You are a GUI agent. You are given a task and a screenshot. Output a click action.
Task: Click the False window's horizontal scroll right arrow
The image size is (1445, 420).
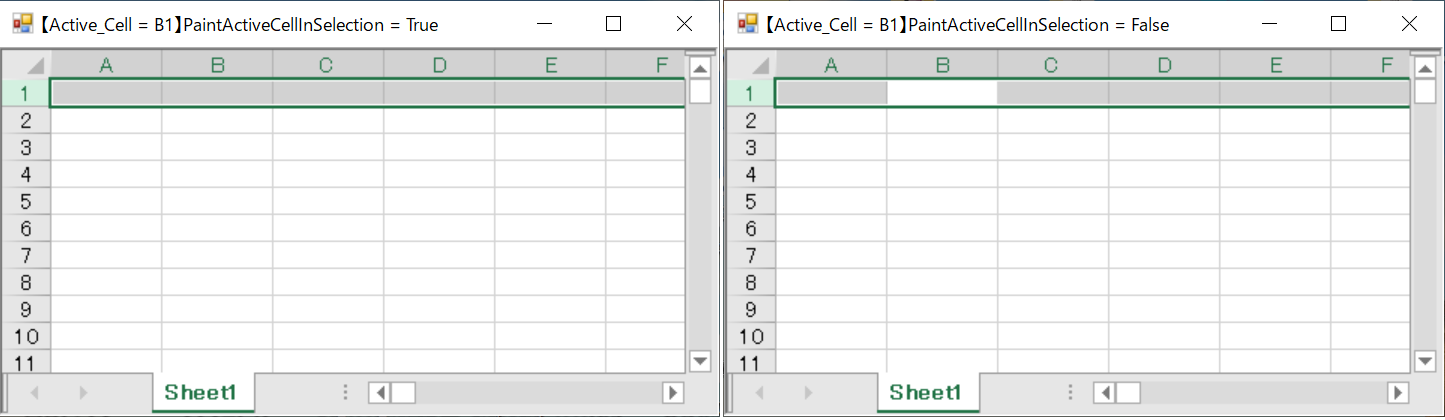pyautogui.click(x=1399, y=393)
